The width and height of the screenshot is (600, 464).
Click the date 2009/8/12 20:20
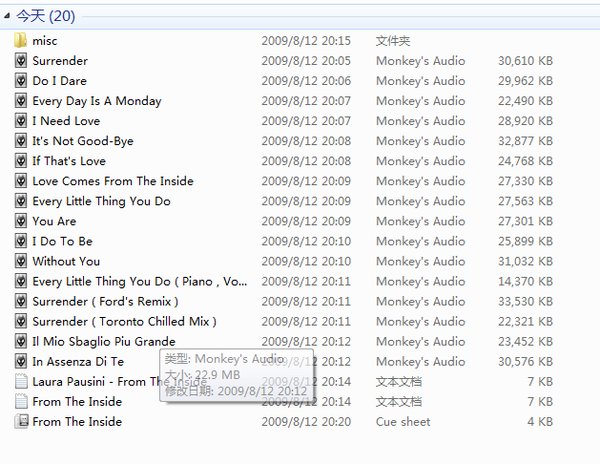[x=306, y=422]
